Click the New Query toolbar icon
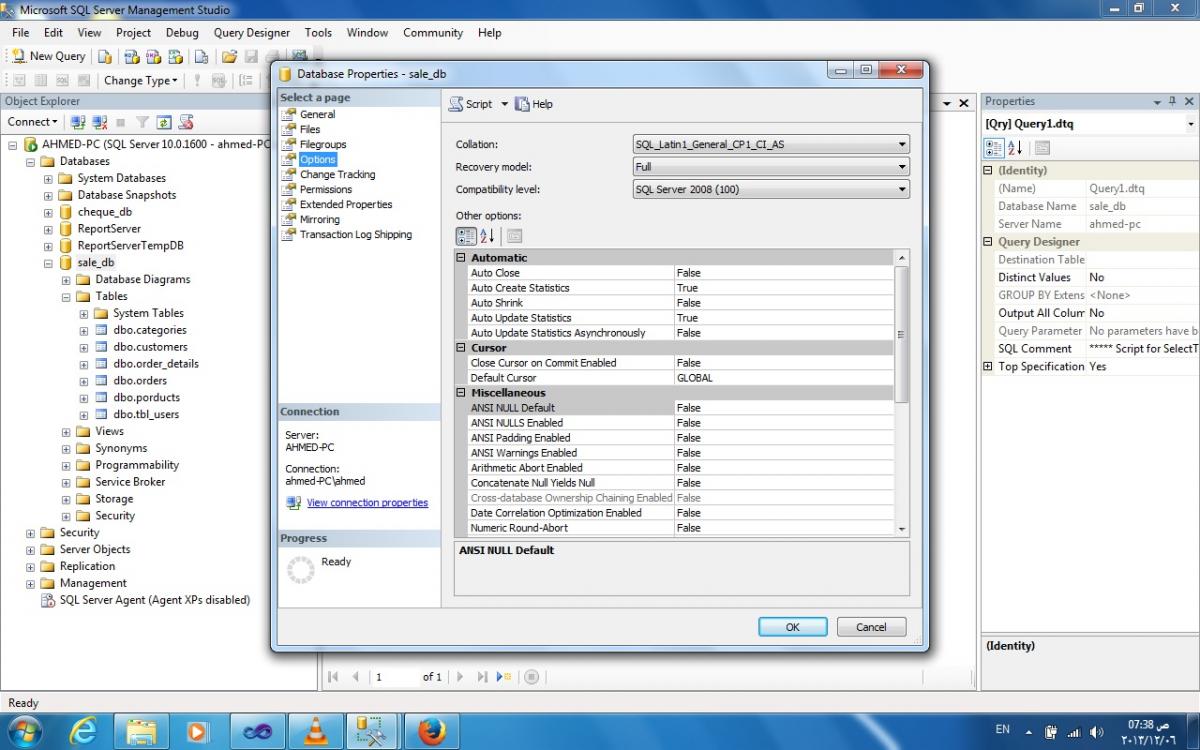1200x750 pixels. point(18,56)
